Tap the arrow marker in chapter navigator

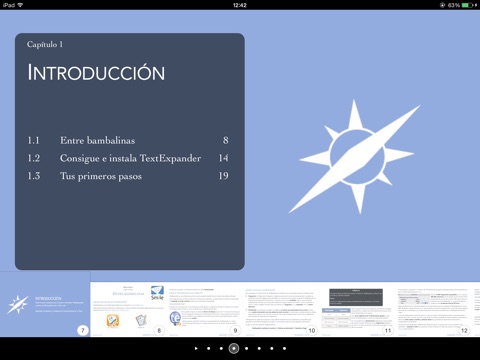[196, 348]
